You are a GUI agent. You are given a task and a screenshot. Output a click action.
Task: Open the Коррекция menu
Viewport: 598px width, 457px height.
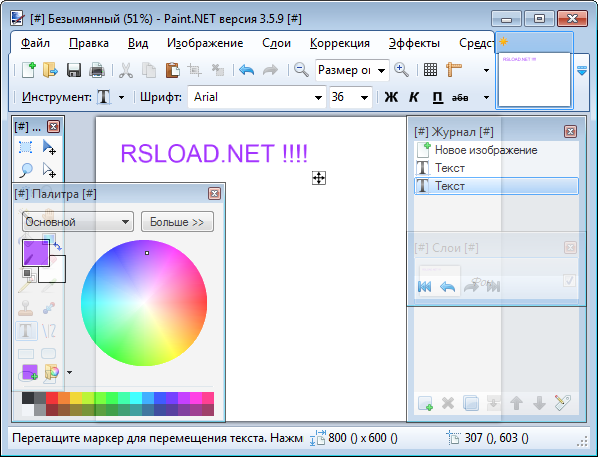(x=339, y=43)
